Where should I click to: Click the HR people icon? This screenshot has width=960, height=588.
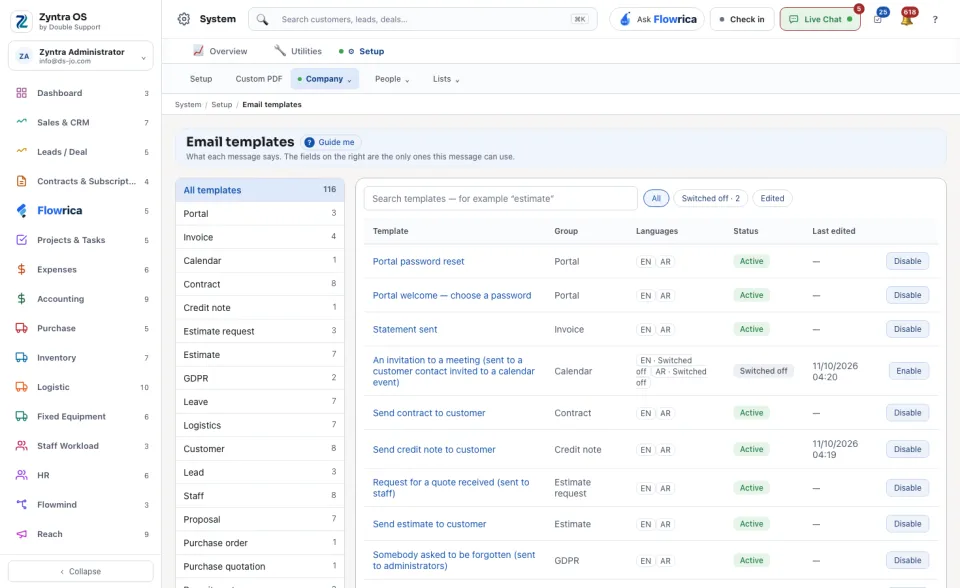21,475
